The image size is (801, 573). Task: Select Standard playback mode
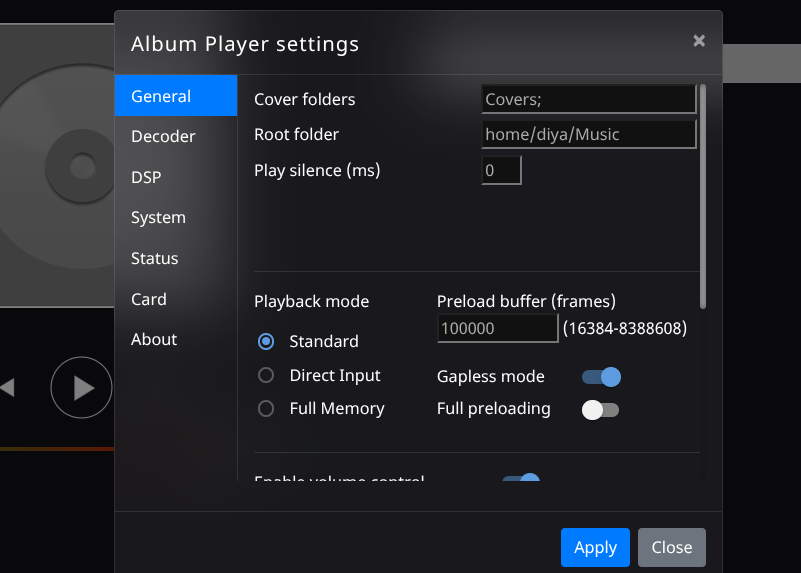266,341
